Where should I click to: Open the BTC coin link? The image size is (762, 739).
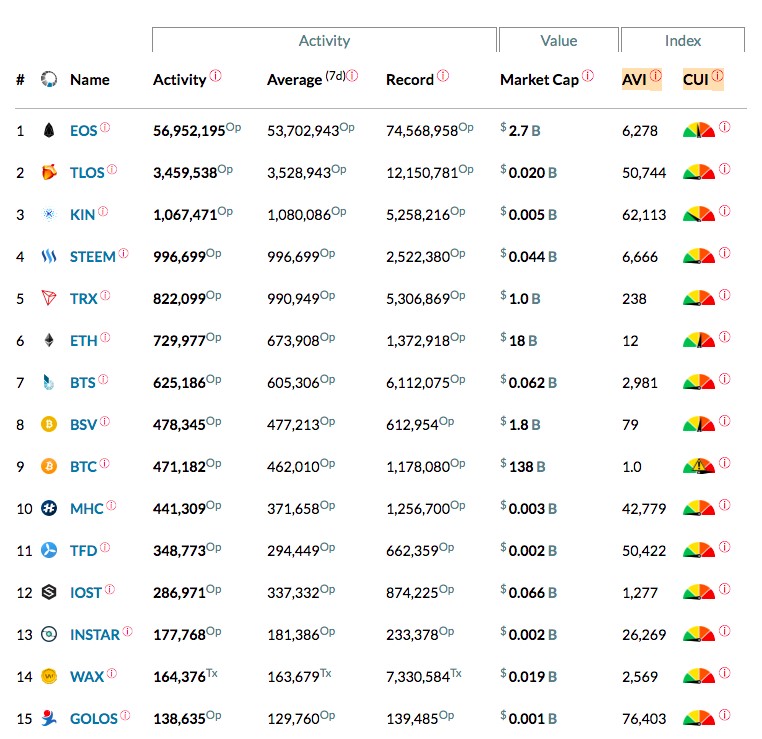click(x=83, y=467)
